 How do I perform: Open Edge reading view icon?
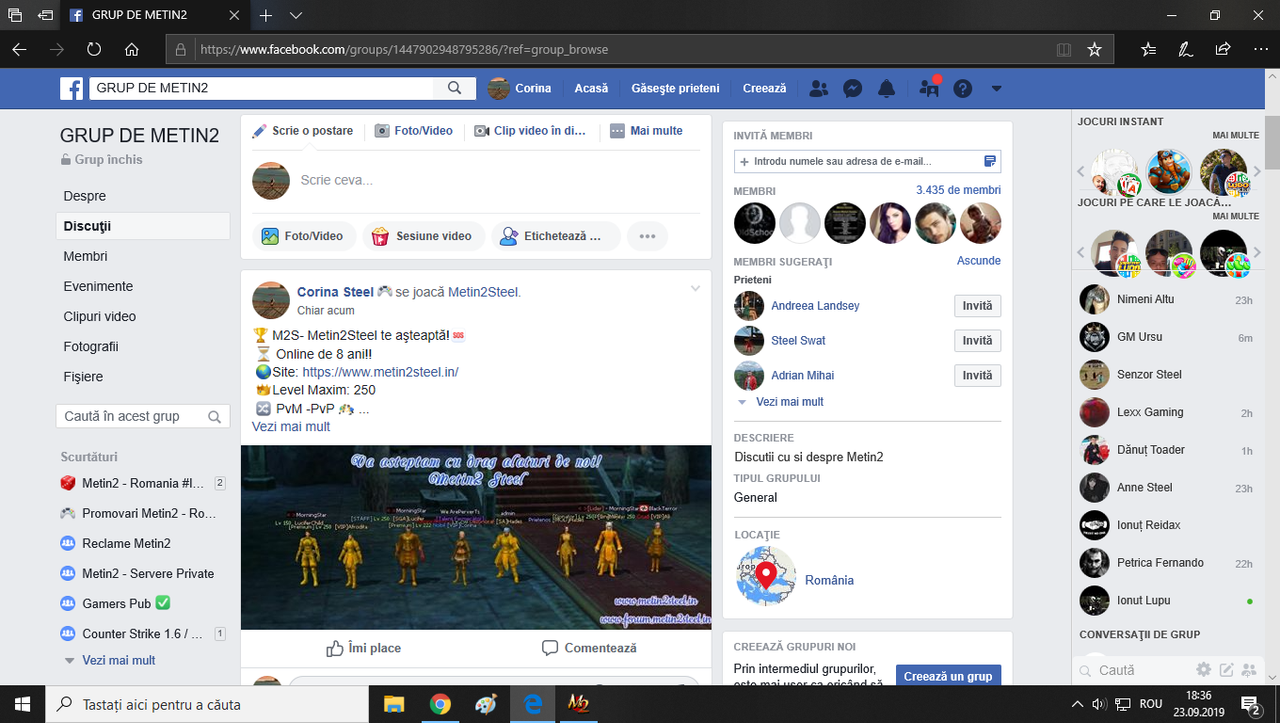1064,49
